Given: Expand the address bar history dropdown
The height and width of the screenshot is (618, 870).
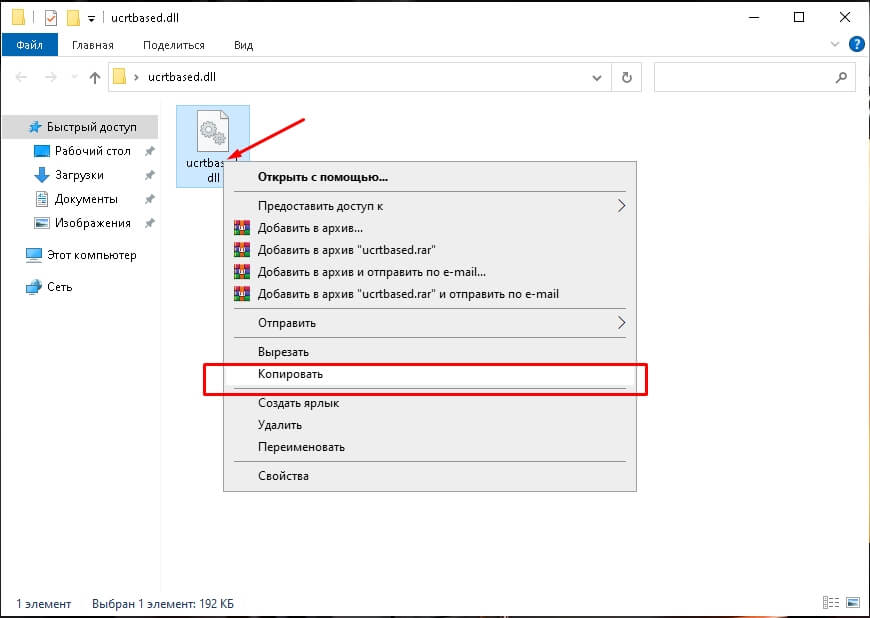Looking at the screenshot, I should click(x=597, y=78).
